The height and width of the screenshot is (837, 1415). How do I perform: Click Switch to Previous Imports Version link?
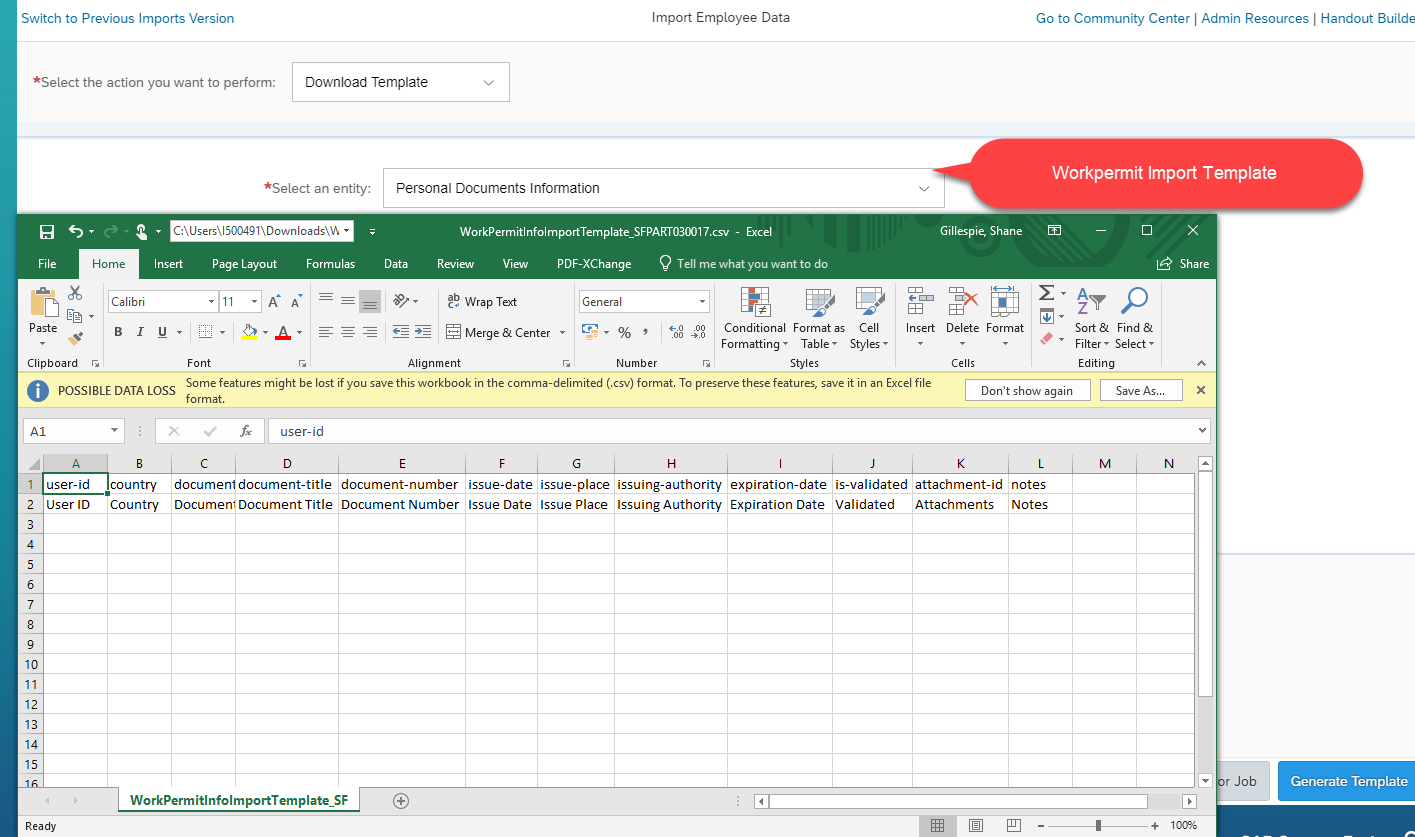pos(128,18)
